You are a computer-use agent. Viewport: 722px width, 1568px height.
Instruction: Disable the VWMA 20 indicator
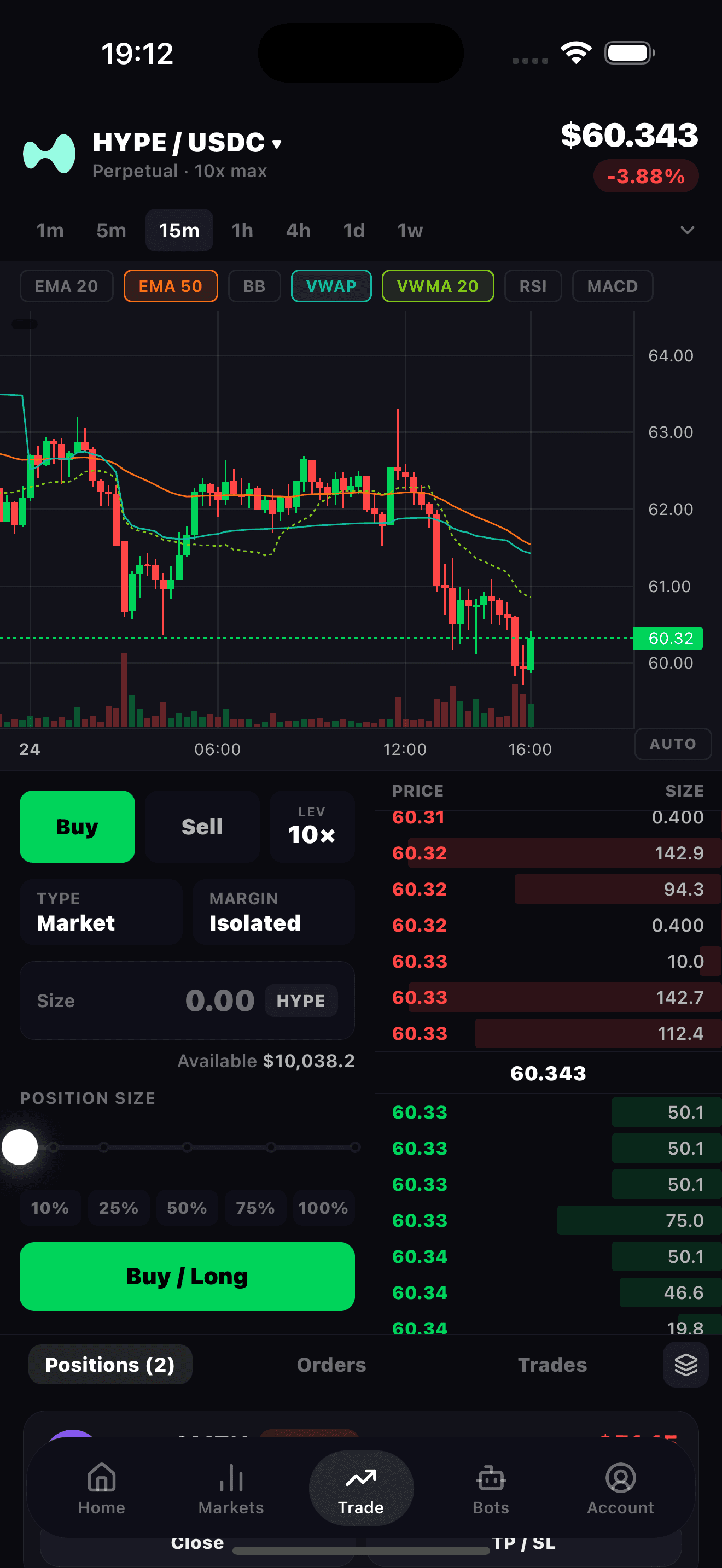438,286
